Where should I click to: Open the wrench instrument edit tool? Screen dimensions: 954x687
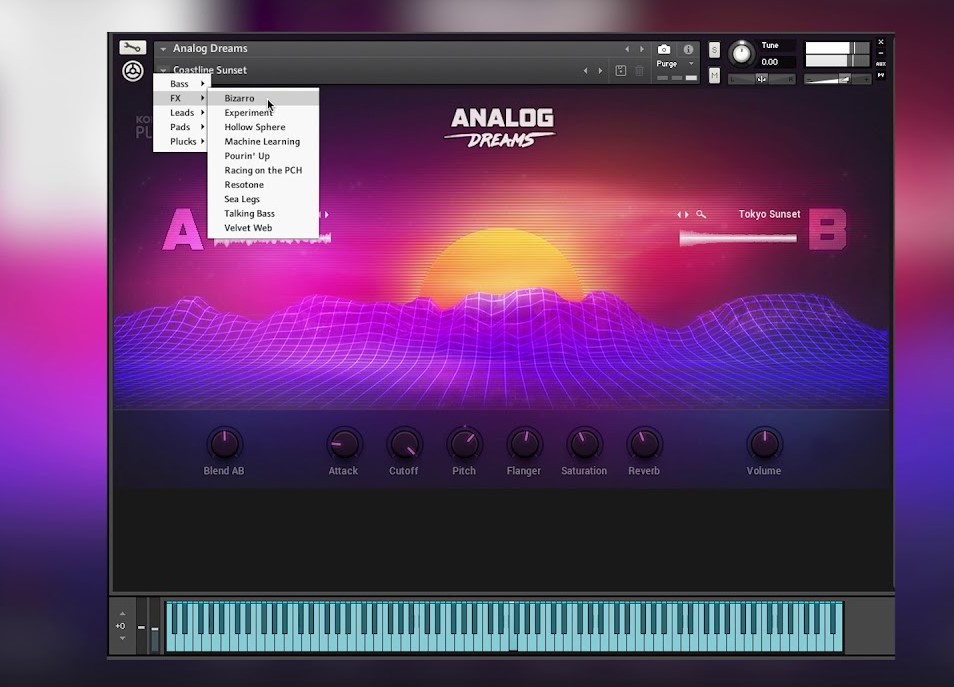point(132,47)
